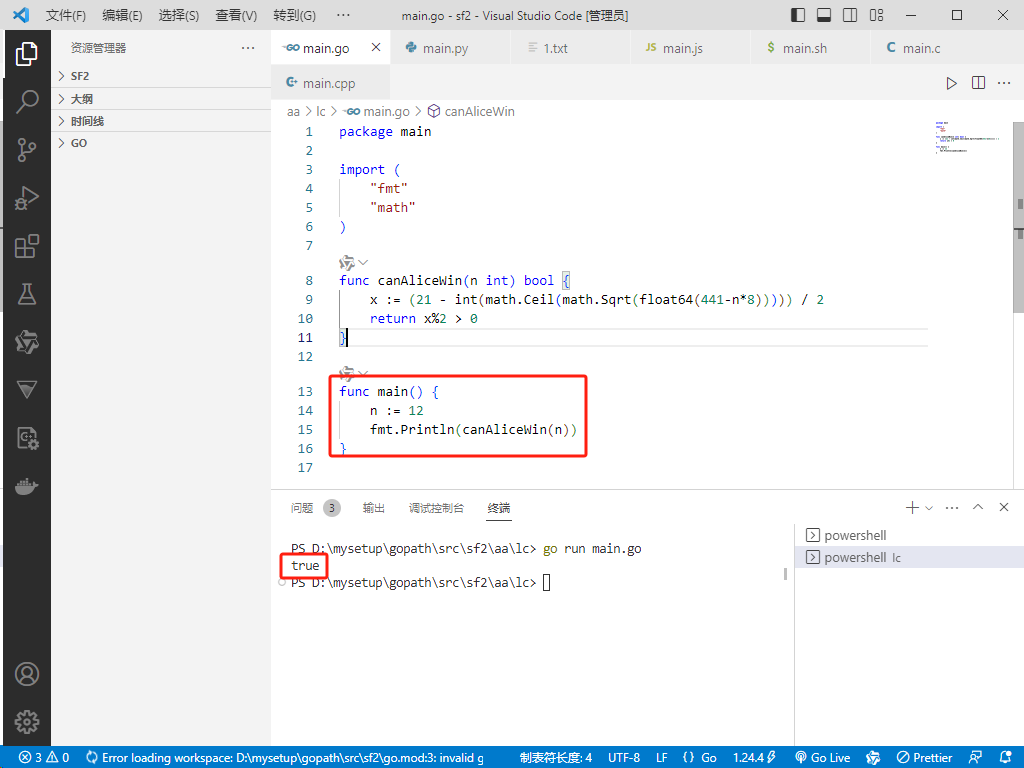Click Prettier status bar item
The height and width of the screenshot is (768, 1024).
[x=924, y=758]
